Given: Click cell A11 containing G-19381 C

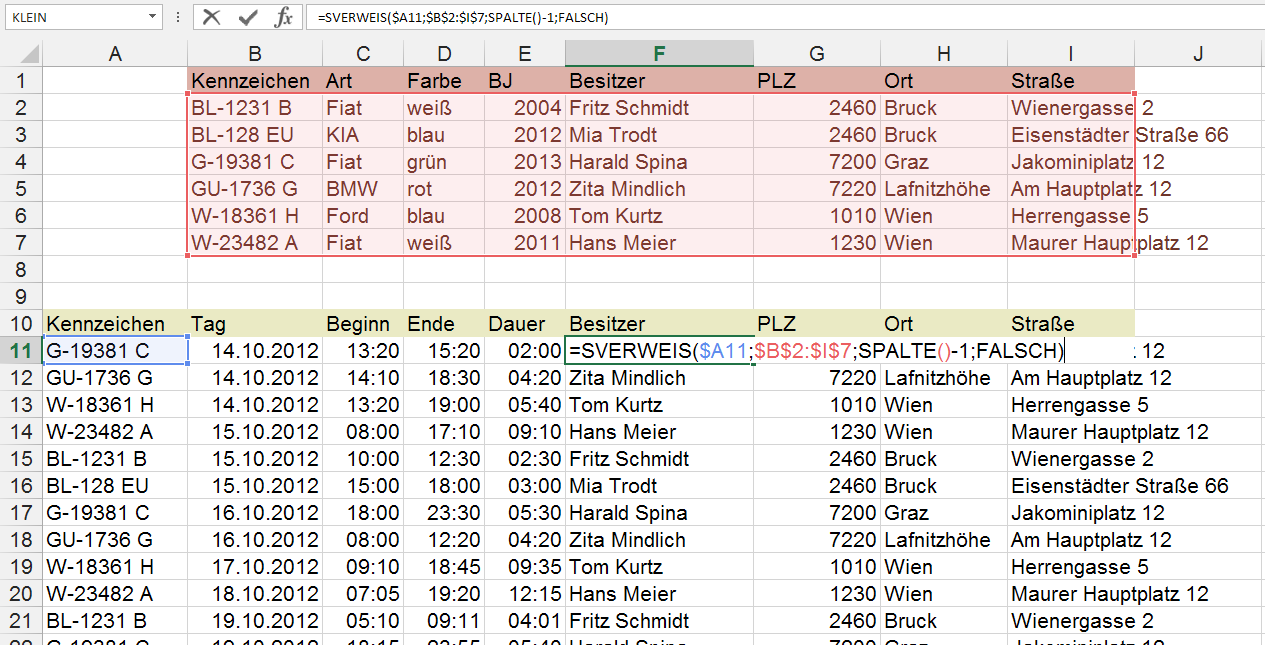Looking at the screenshot, I should [115, 351].
